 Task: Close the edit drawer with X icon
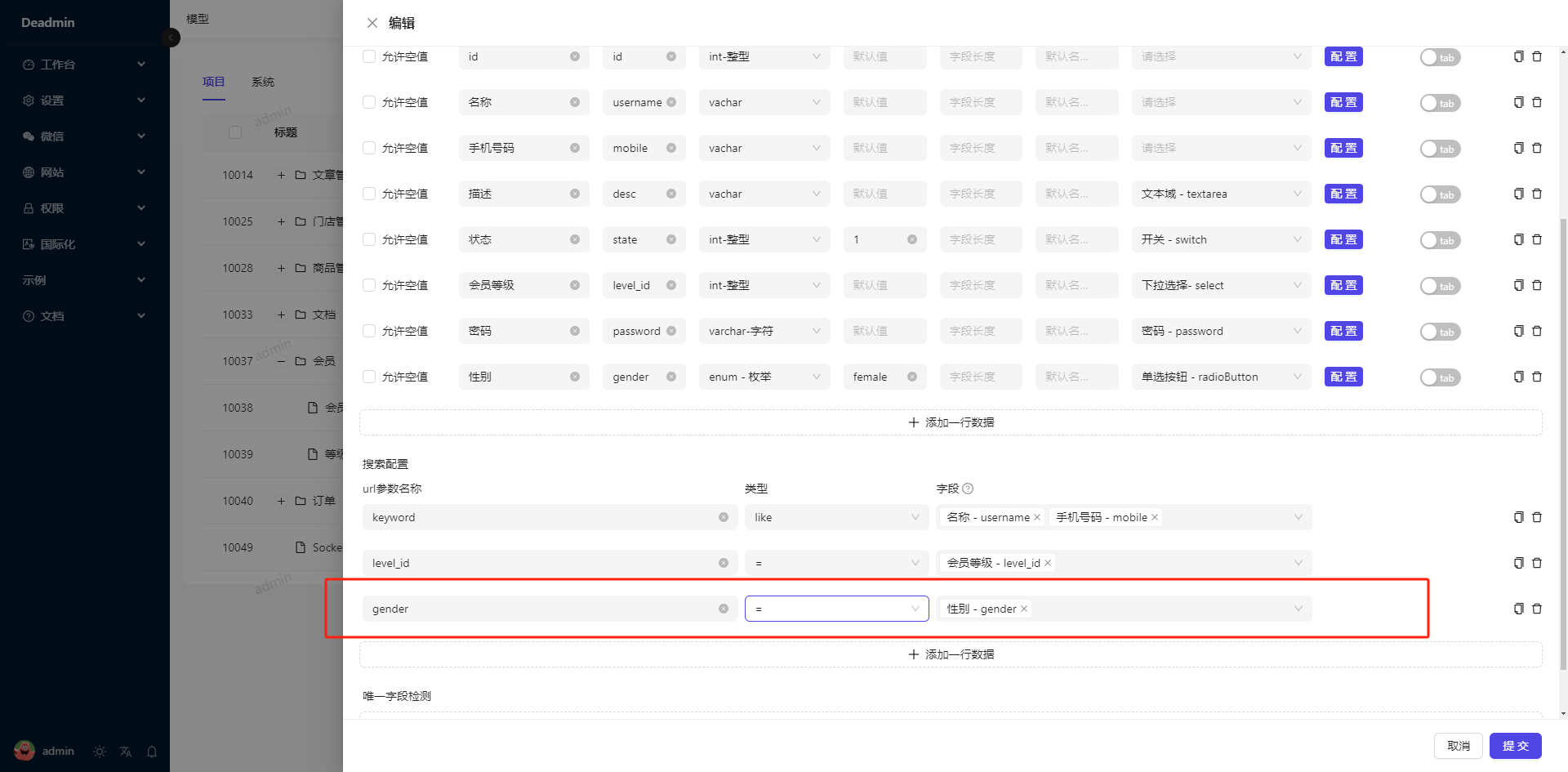(x=372, y=23)
